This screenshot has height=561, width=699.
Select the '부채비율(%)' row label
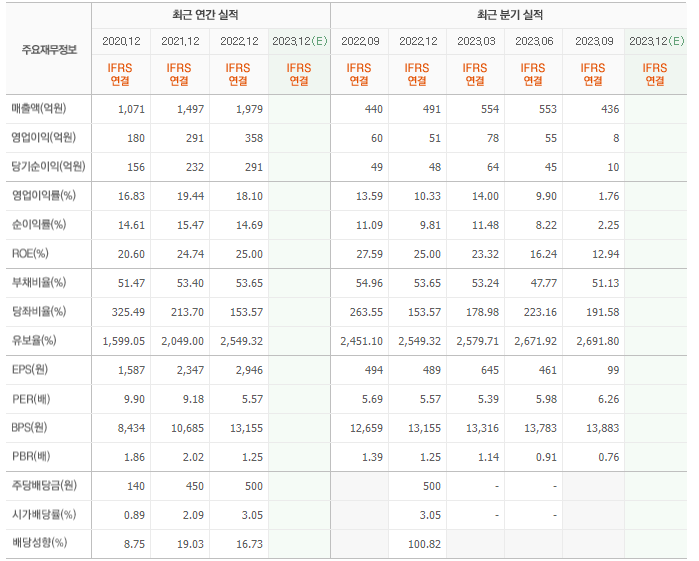39,283
